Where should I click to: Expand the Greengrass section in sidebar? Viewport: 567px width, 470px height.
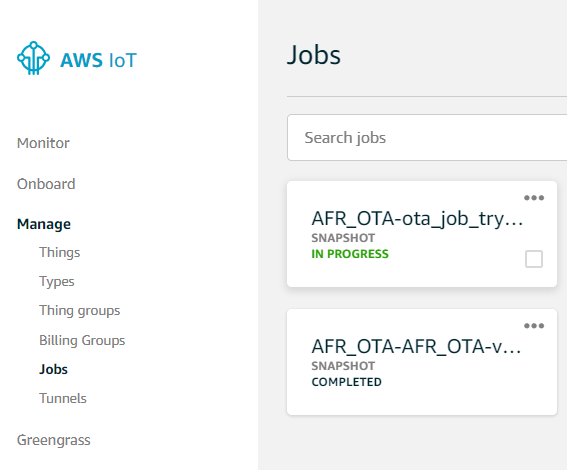54,440
